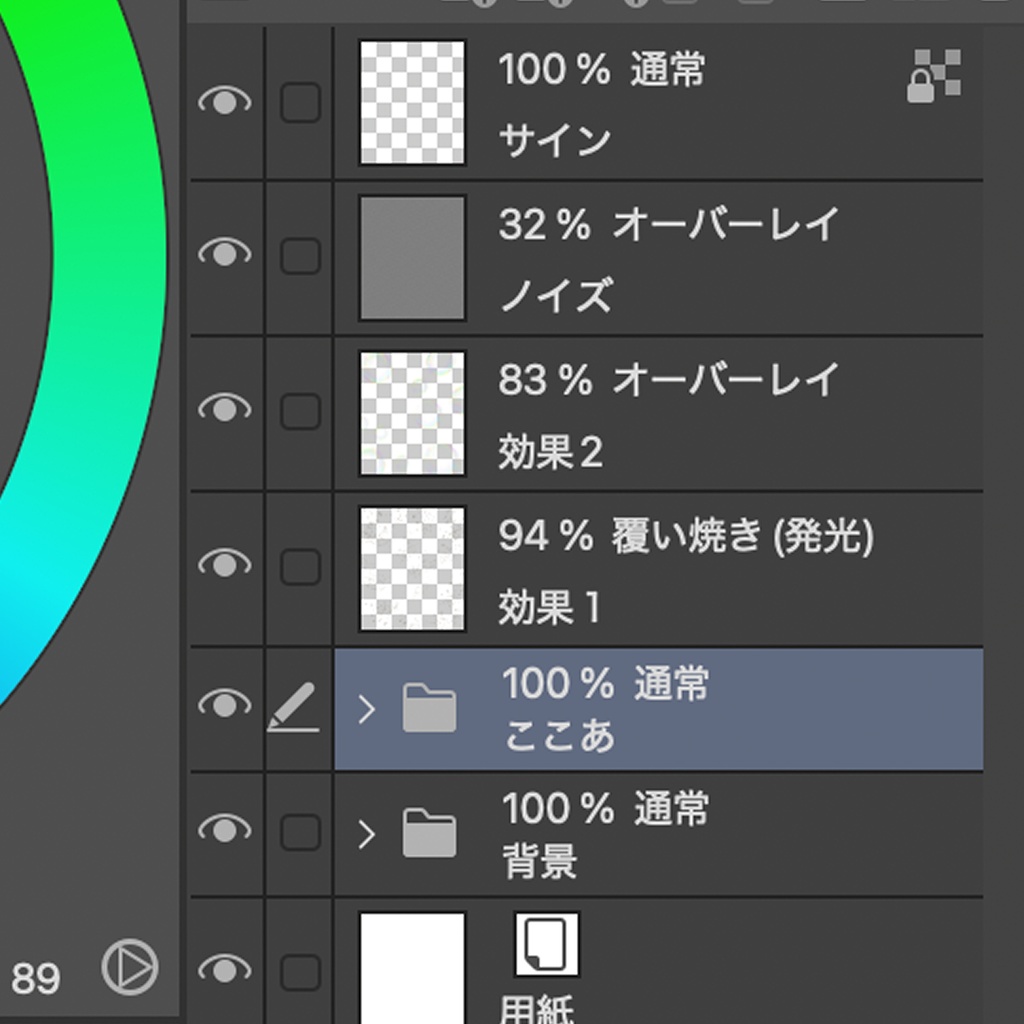Toggle visibility of 効果 1 layer
The width and height of the screenshot is (1024, 1024).
[224, 565]
